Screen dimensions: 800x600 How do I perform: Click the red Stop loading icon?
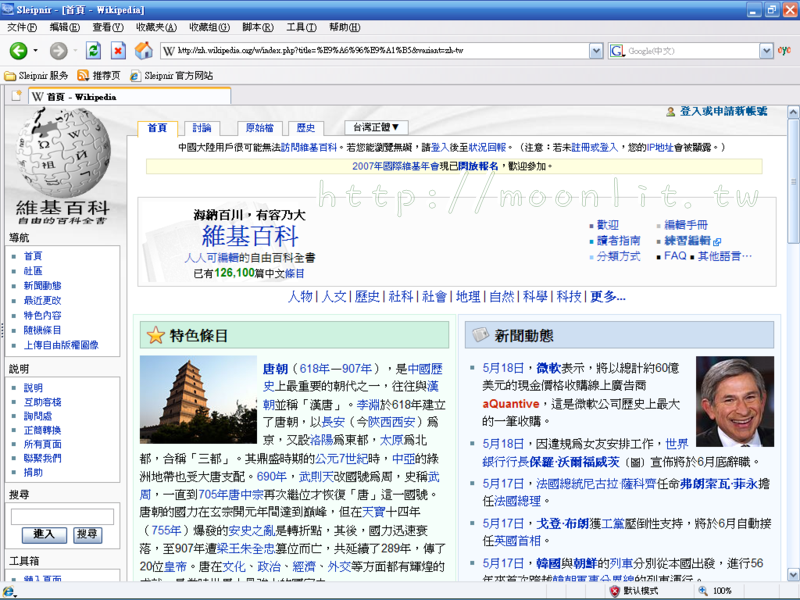tap(118, 51)
